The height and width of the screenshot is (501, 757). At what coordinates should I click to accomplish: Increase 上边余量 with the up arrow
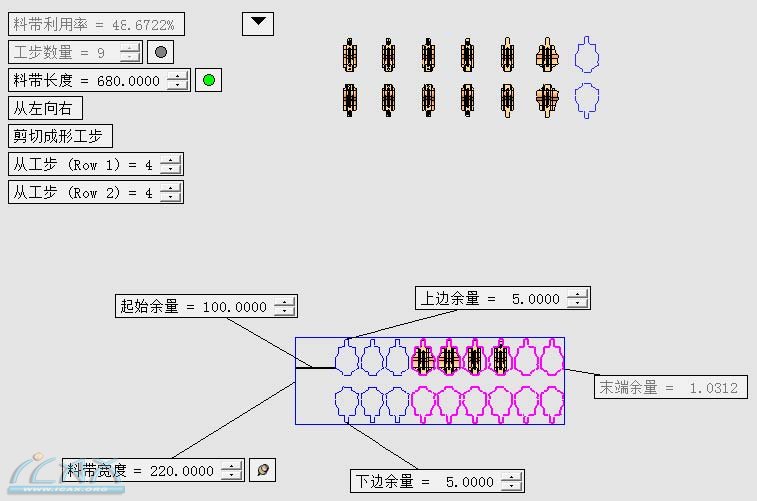[578, 294]
